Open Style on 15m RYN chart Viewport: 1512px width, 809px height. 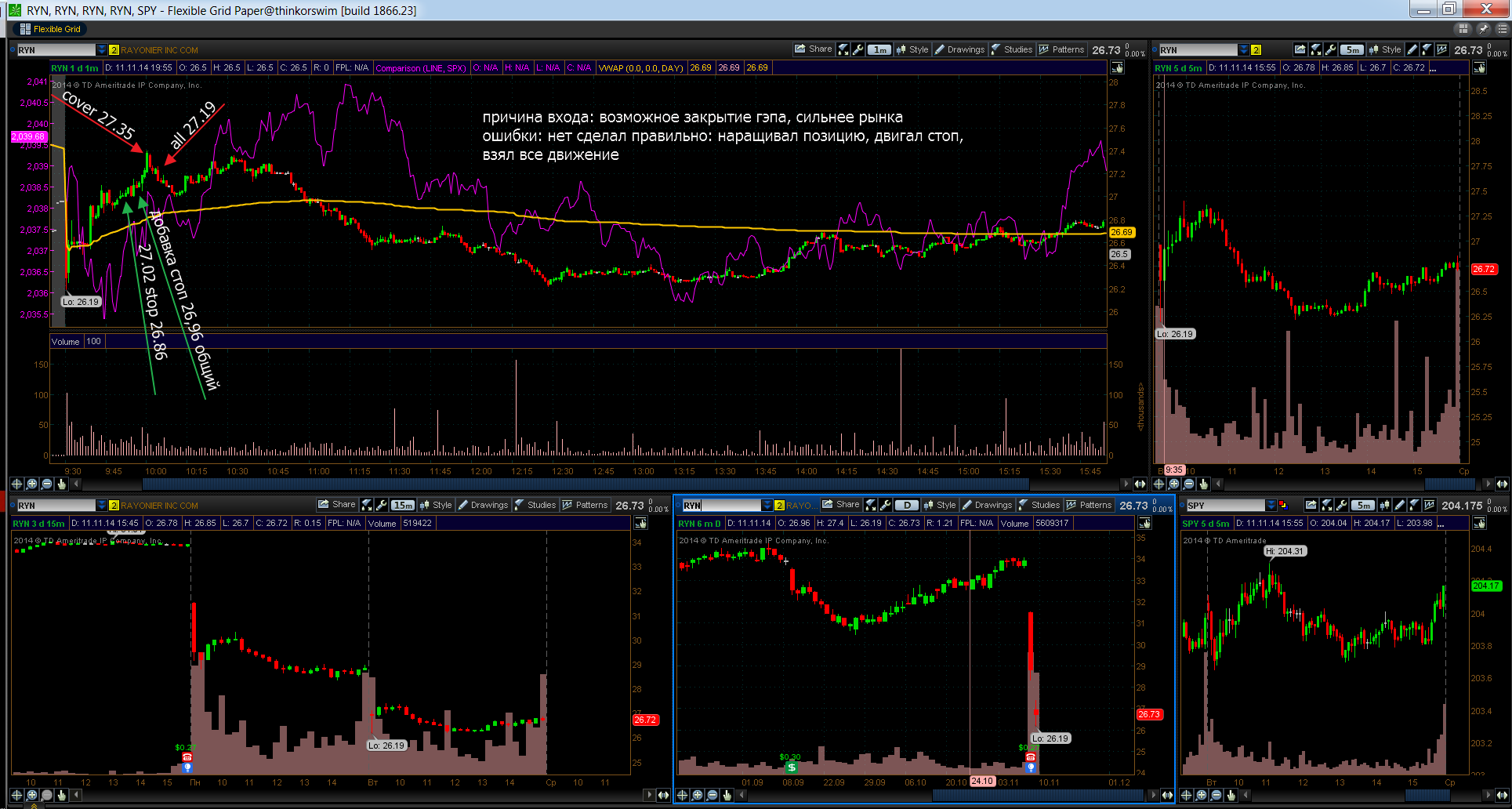tap(436, 505)
